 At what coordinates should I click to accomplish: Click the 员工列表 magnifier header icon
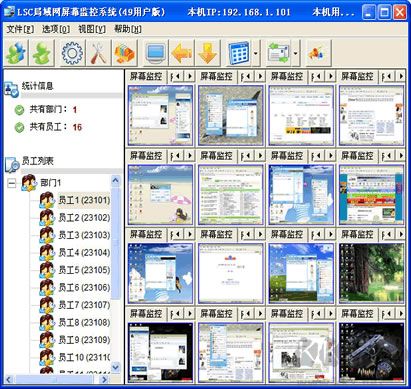tap(12, 164)
